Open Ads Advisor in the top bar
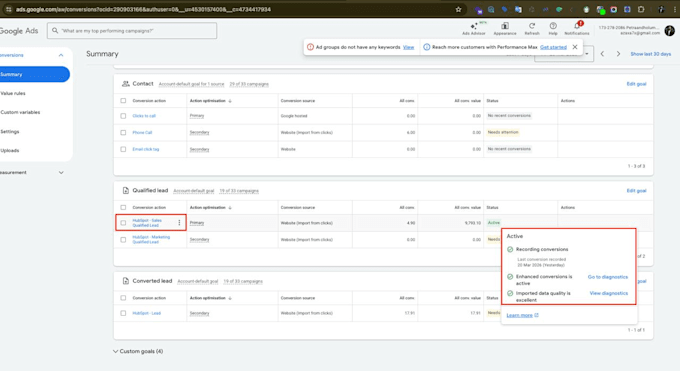Screen dimensions: 680x371 pos(474,29)
